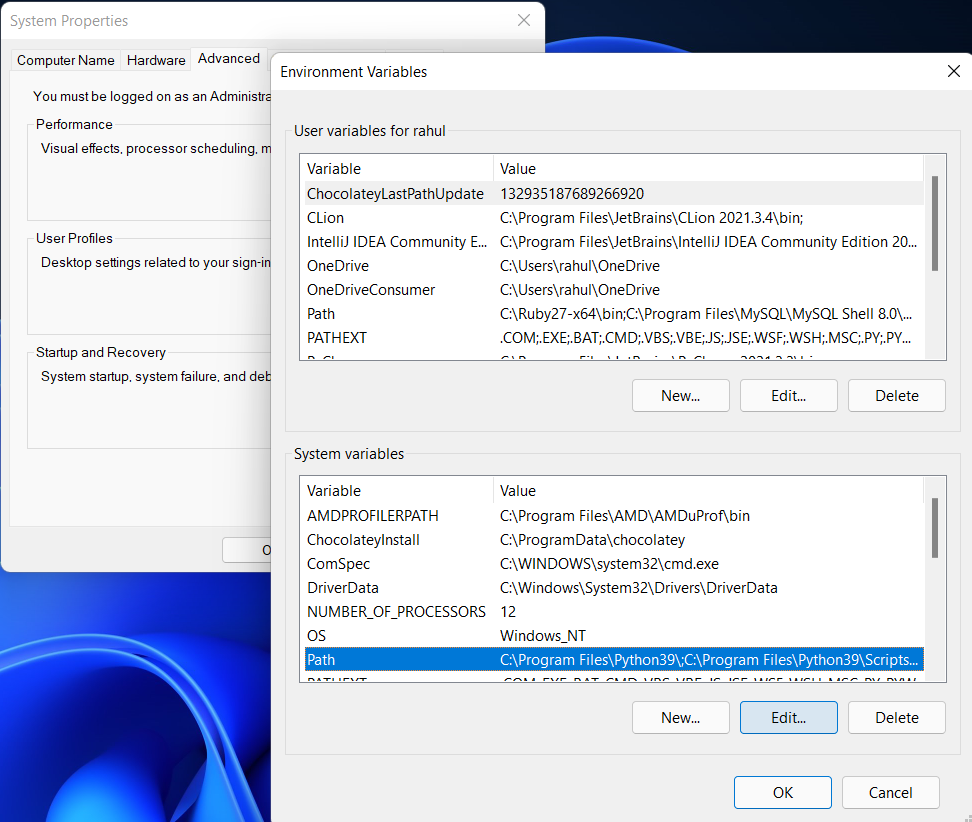Close the Environment Variables dialog

tap(953, 71)
